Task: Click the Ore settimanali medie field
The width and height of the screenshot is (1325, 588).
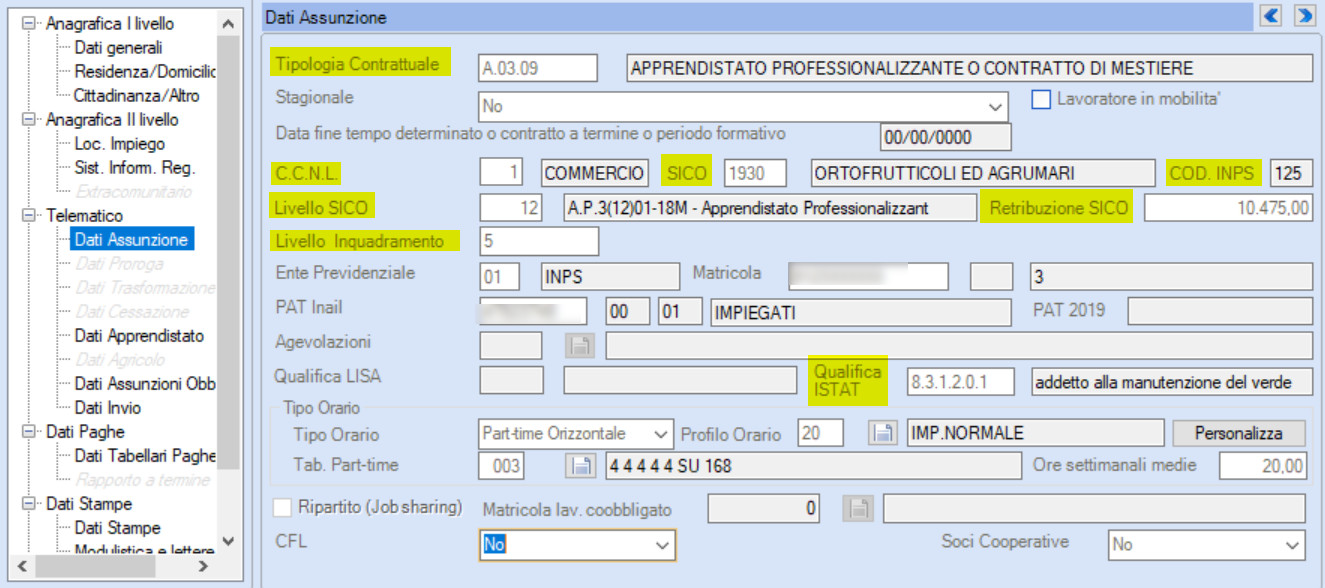Action: click(x=1265, y=465)
